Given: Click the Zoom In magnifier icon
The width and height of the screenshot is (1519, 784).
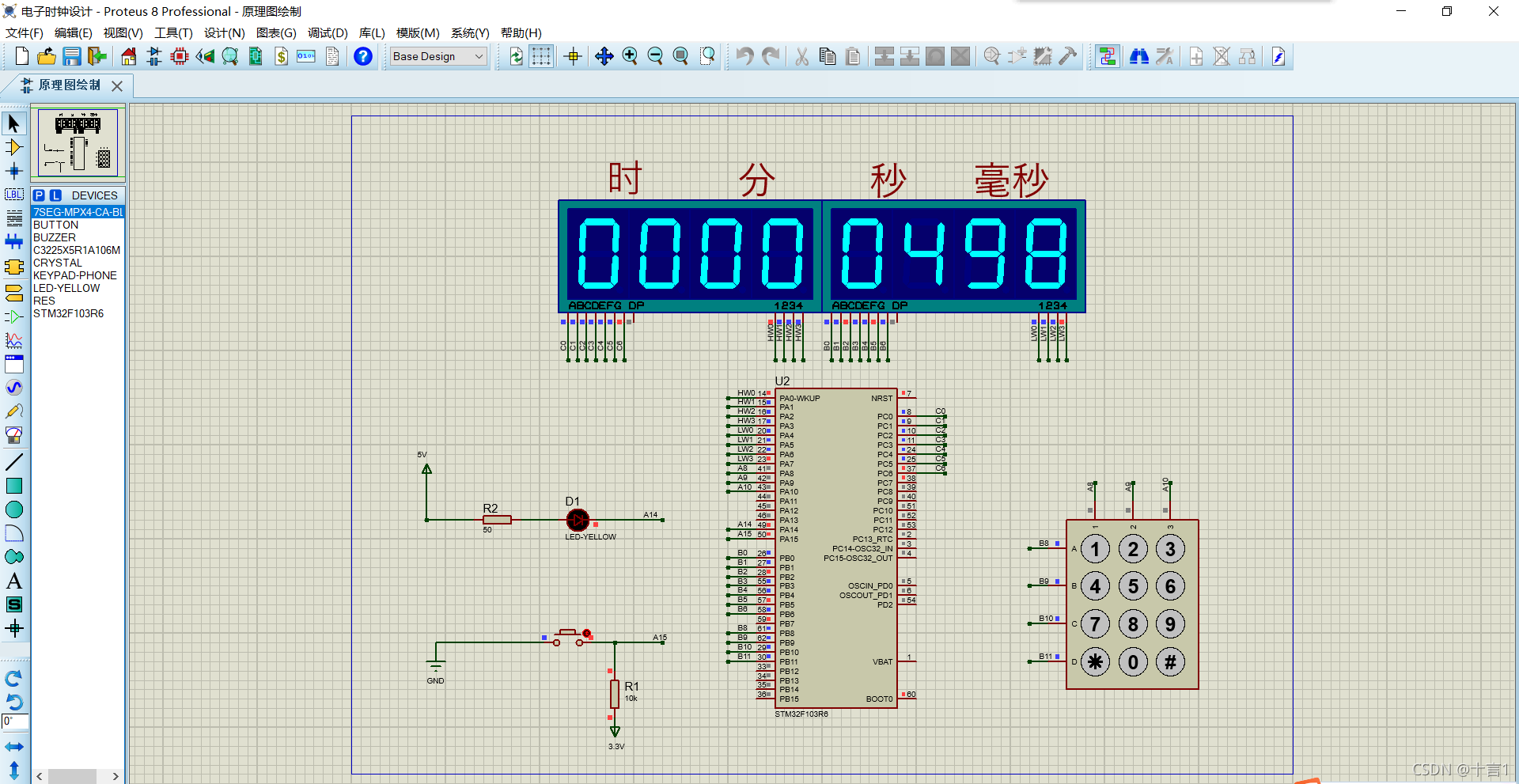Looking at the screenshot, I should pos(630,56).
